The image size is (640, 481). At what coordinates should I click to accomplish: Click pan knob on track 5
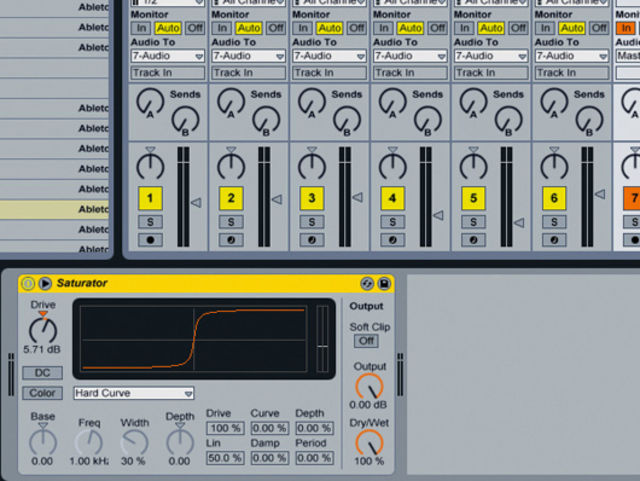click(473, 166)
